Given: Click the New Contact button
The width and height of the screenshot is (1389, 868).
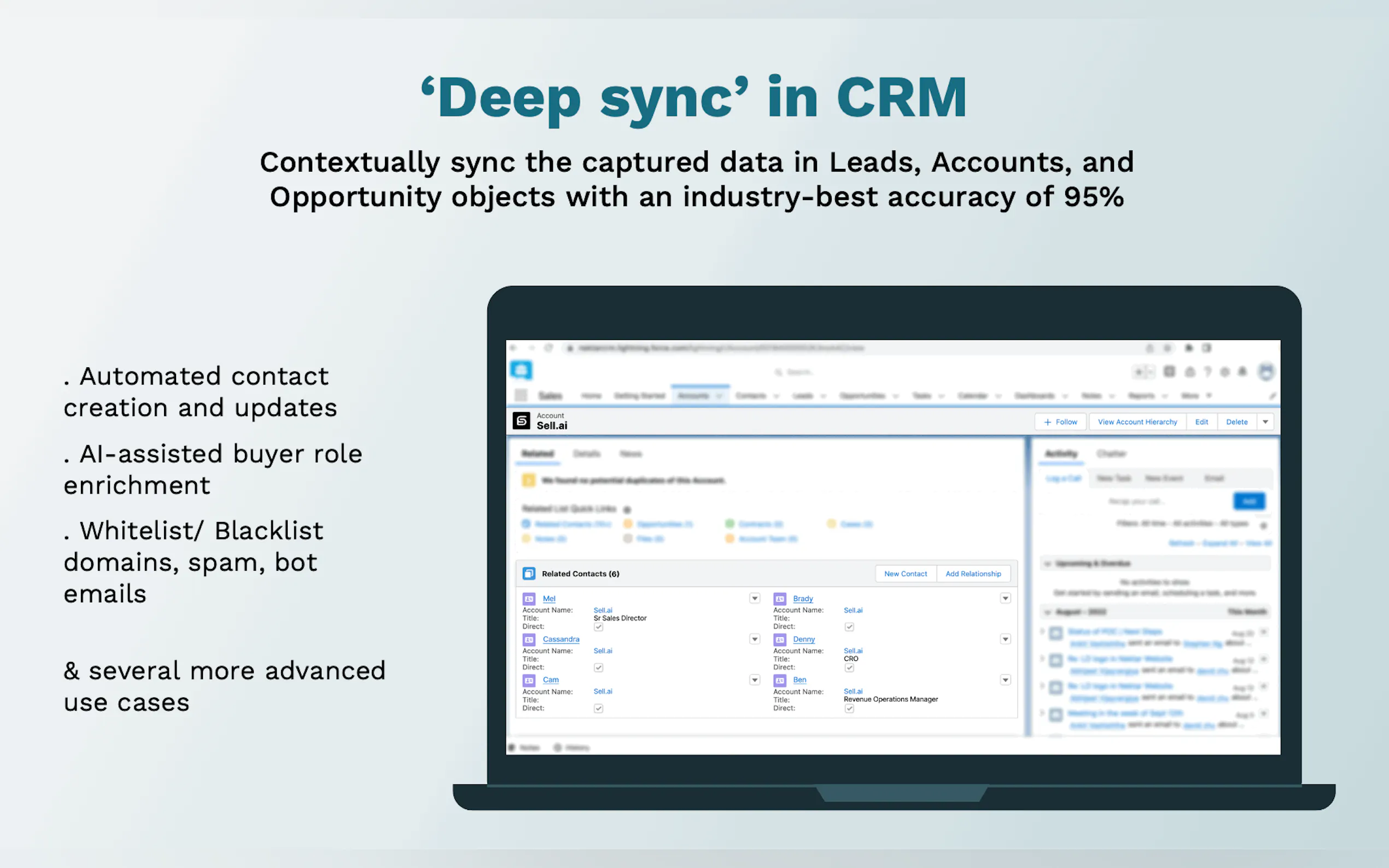Looking at the screenshot, I should coord(905,573).
